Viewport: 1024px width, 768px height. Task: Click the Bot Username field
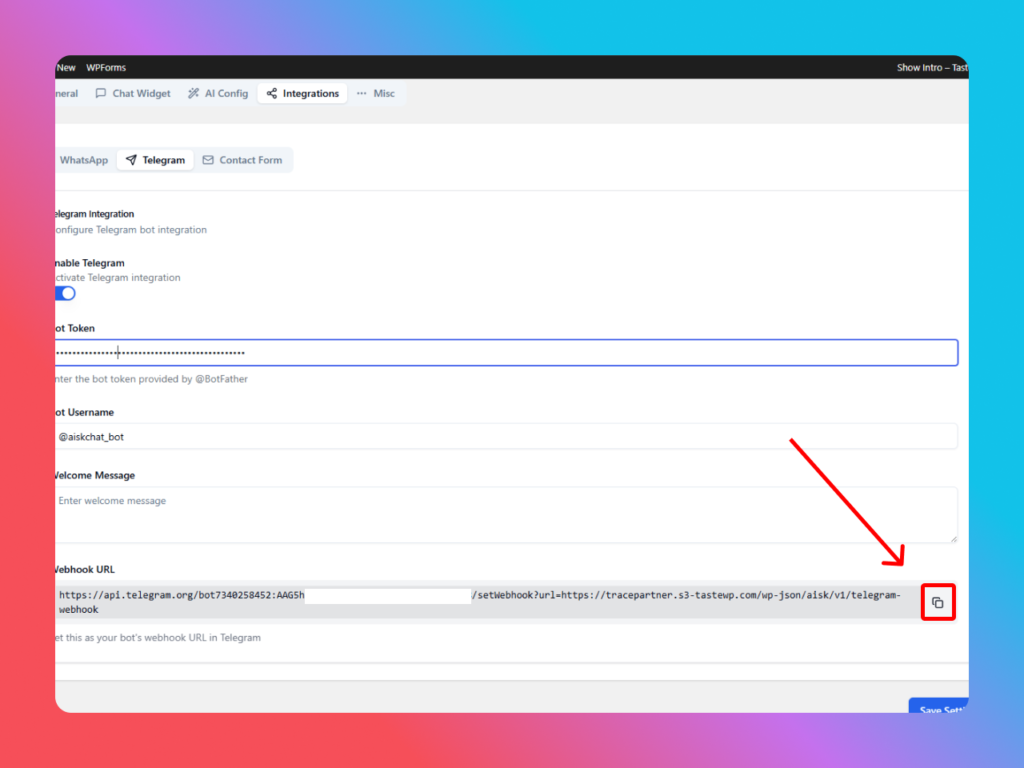(x=500, y=437)
